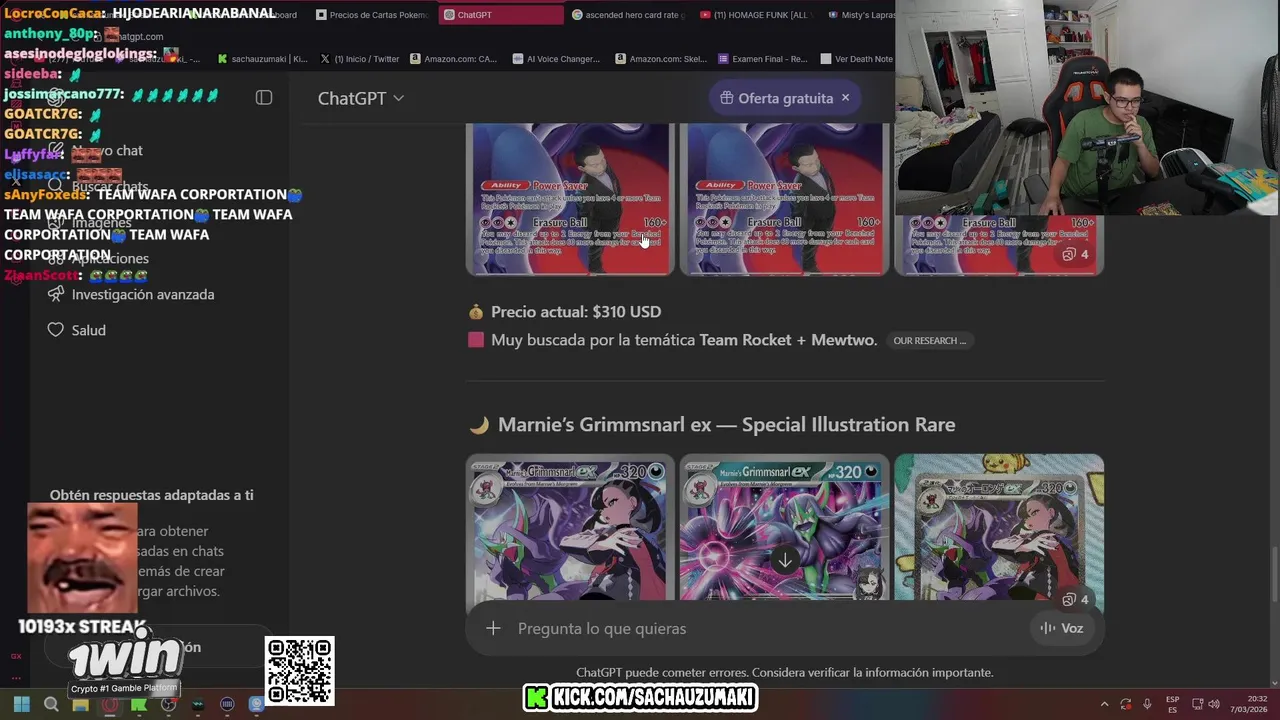1280x720 pixels.
Task: Open the Windows Start menu
Action: [x=21, y=704]
